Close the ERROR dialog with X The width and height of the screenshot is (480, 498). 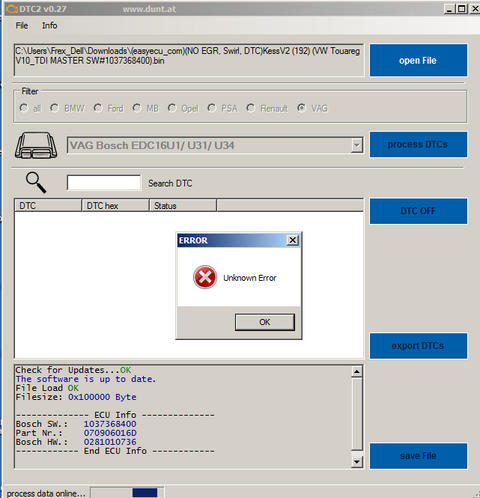[x=293, y=240]
